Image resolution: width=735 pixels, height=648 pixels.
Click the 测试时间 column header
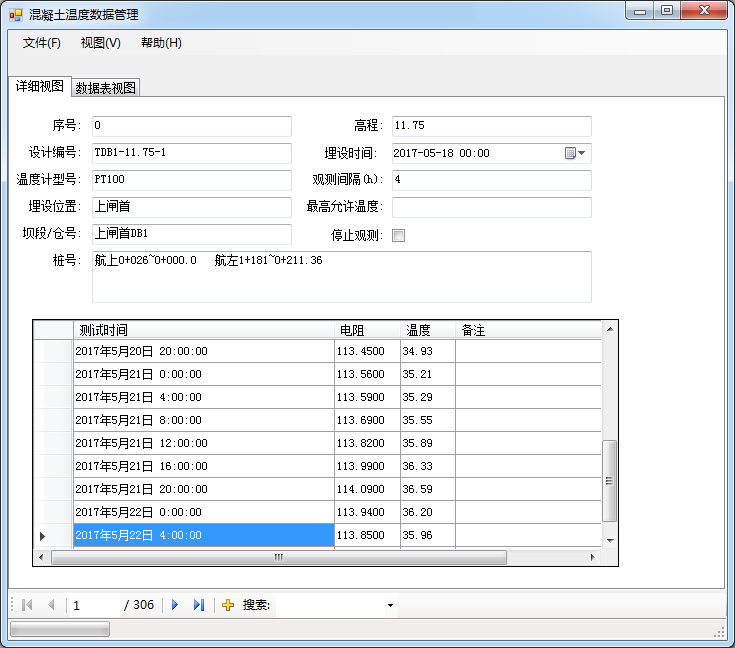204,330
